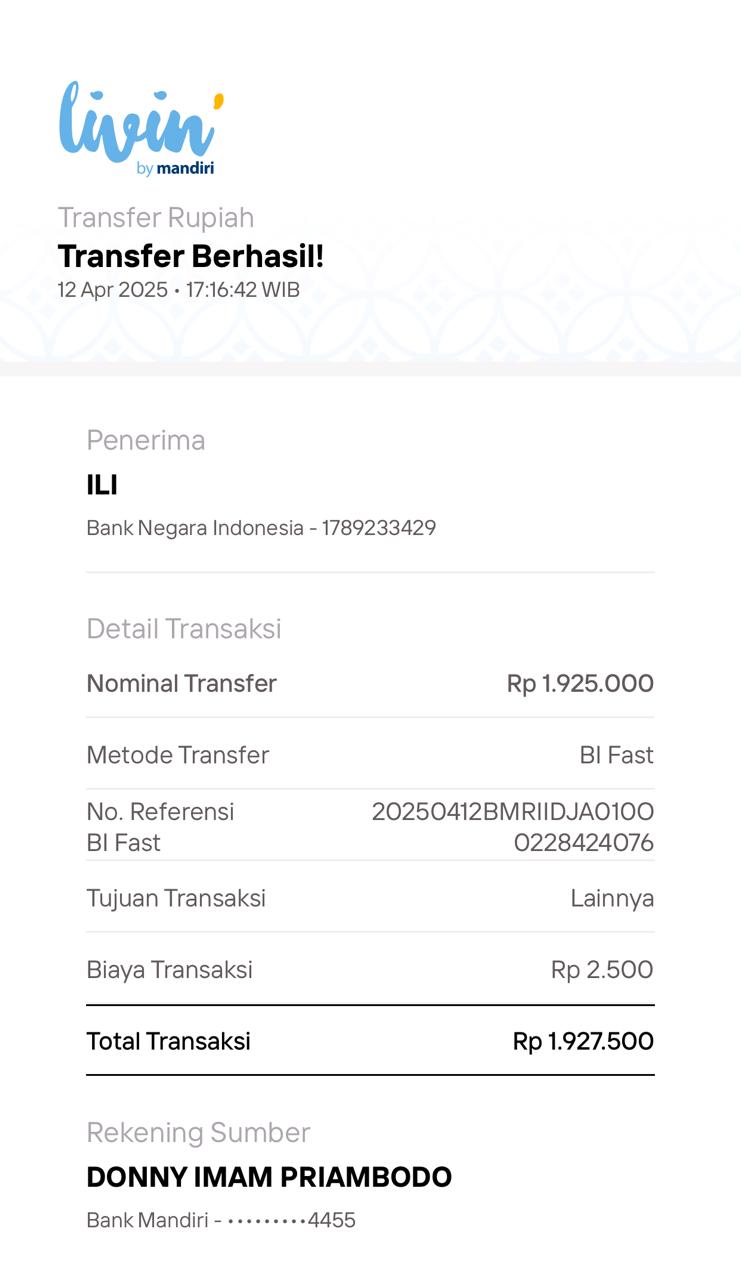Click the transaction date and time
The width and height of the screenshot is (741, 1280).
coord(178,290)
